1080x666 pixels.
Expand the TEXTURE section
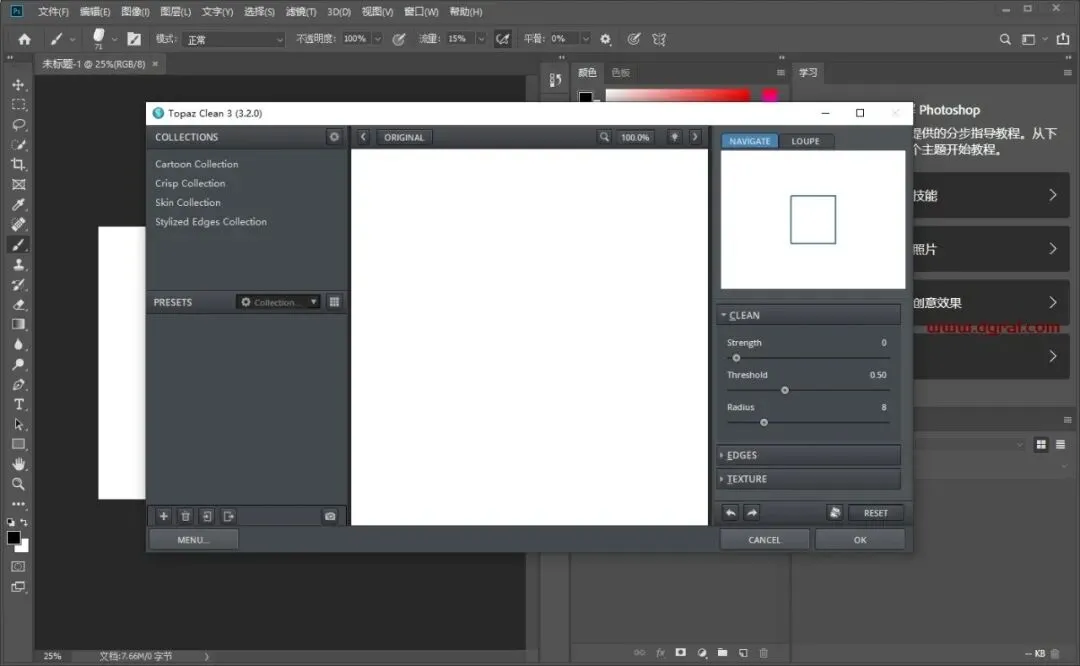coord(808,479)
